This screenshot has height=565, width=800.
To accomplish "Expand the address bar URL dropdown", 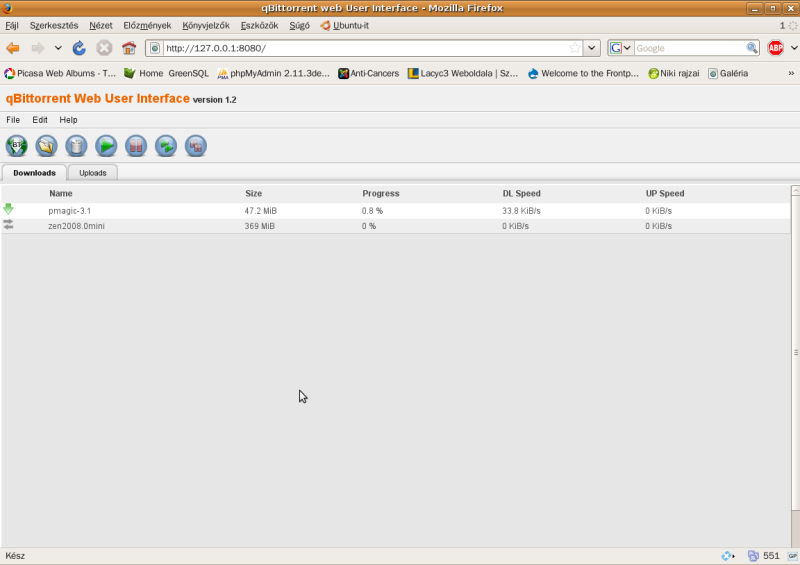I will [x=591, y=48].
